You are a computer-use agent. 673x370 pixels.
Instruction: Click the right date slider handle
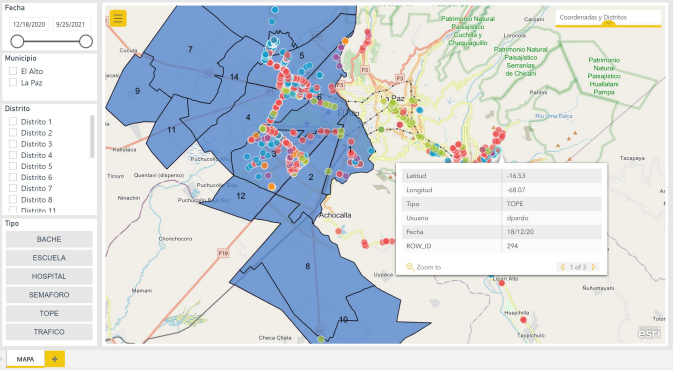[x=86, y=42]
